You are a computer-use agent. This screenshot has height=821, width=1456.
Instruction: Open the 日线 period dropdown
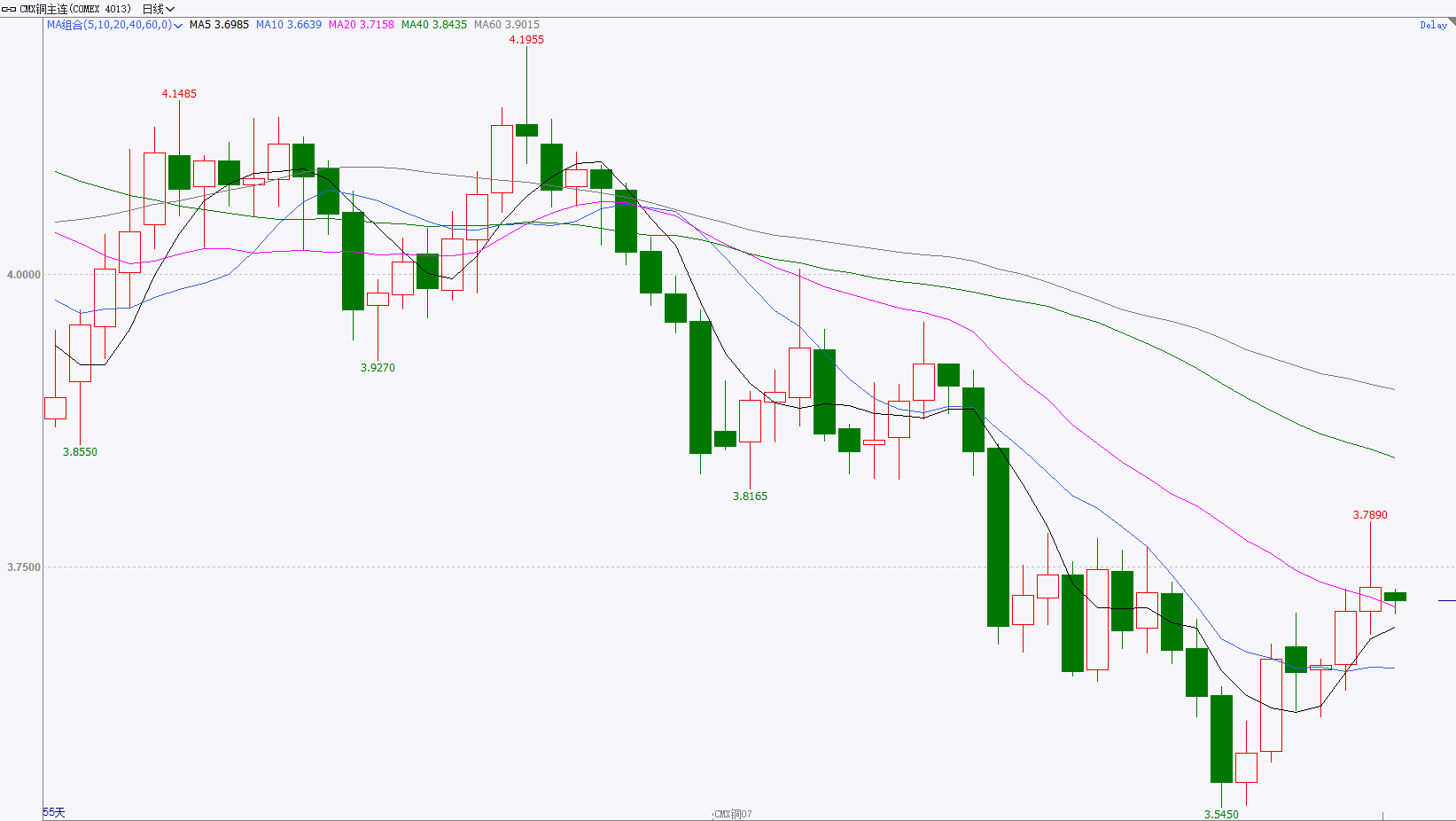[x=159, y=9]
